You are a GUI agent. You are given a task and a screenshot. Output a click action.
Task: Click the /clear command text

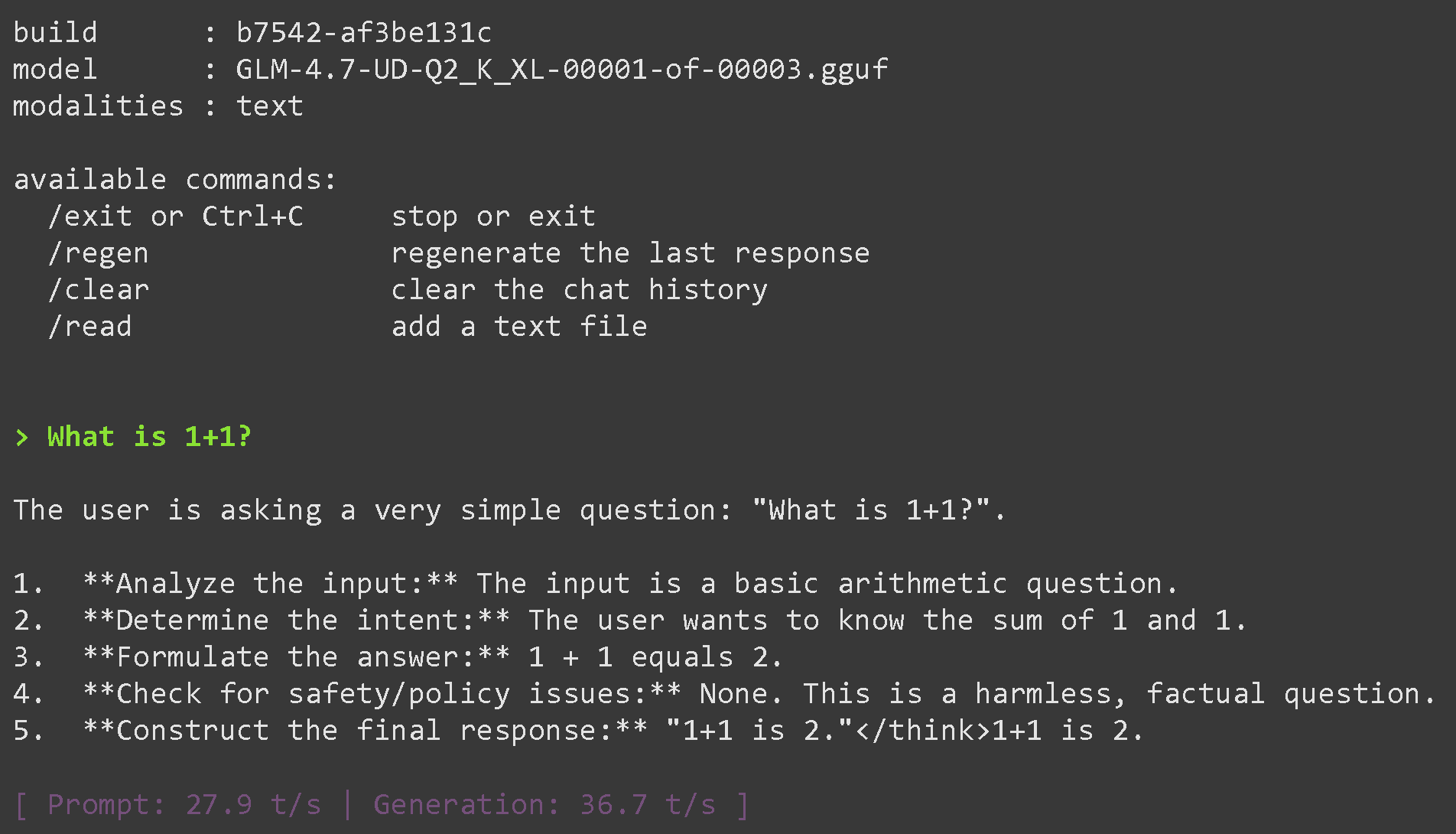tap(99, 290)
